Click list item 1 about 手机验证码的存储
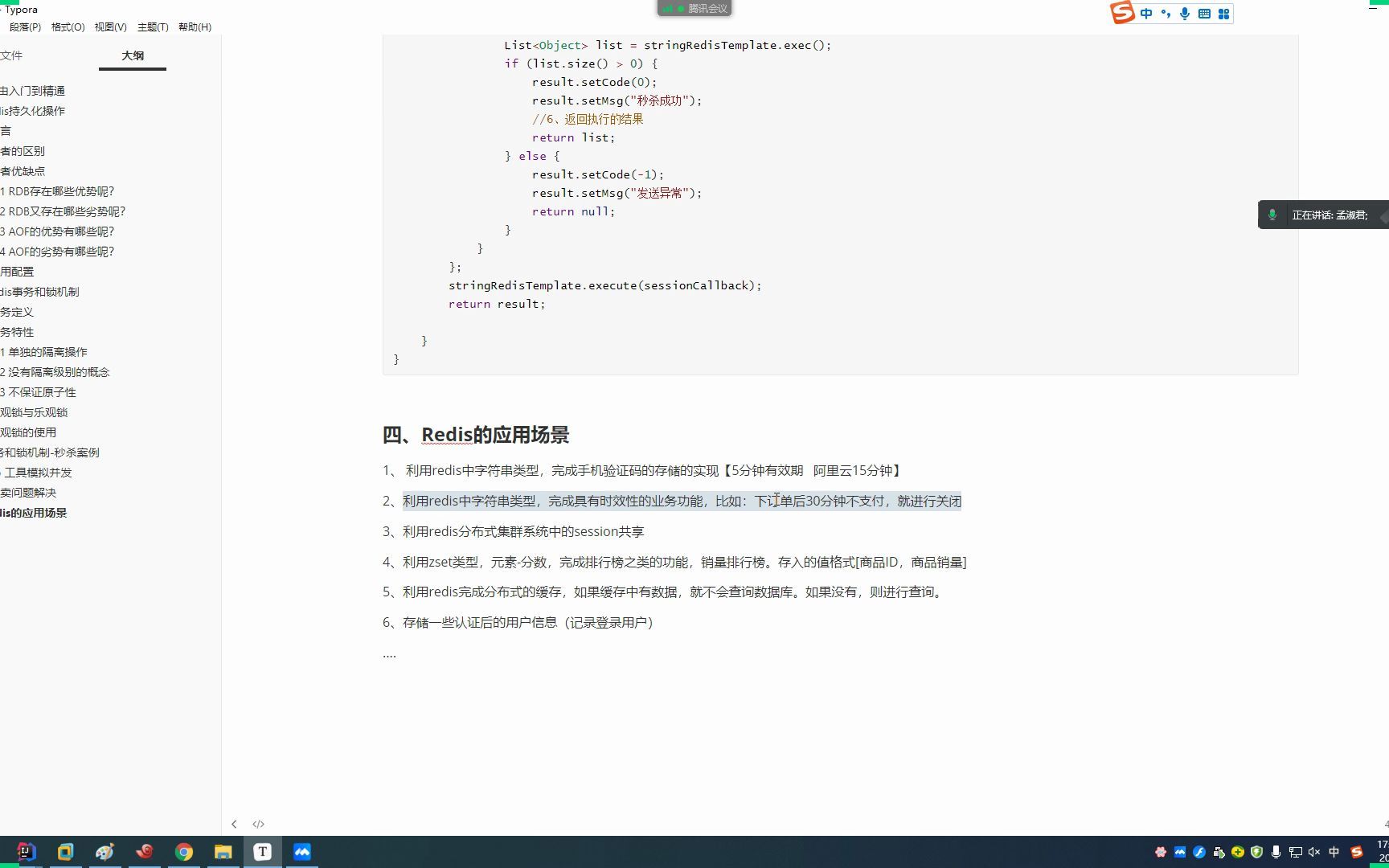This screenshot has height=868, width=1389. pos(642,471)
